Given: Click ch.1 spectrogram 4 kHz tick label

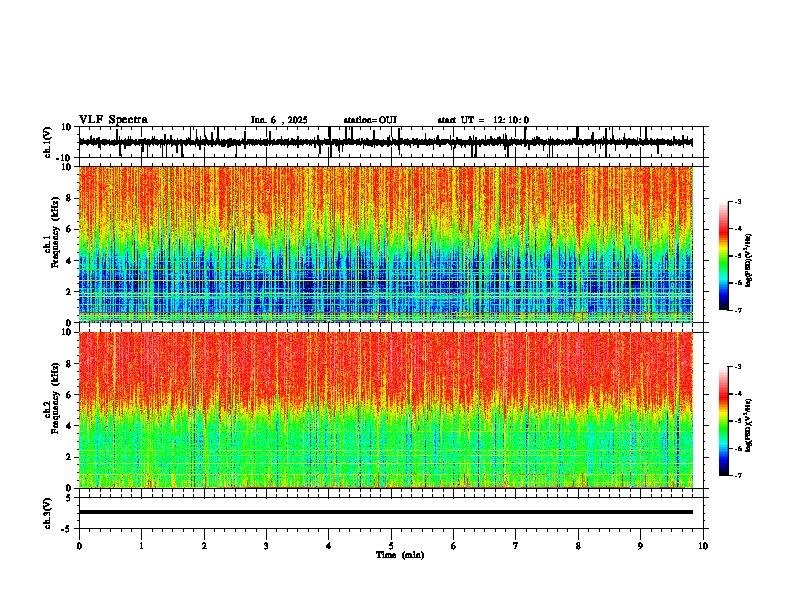Looking at the screenshot, I should [x=70, y=261].
